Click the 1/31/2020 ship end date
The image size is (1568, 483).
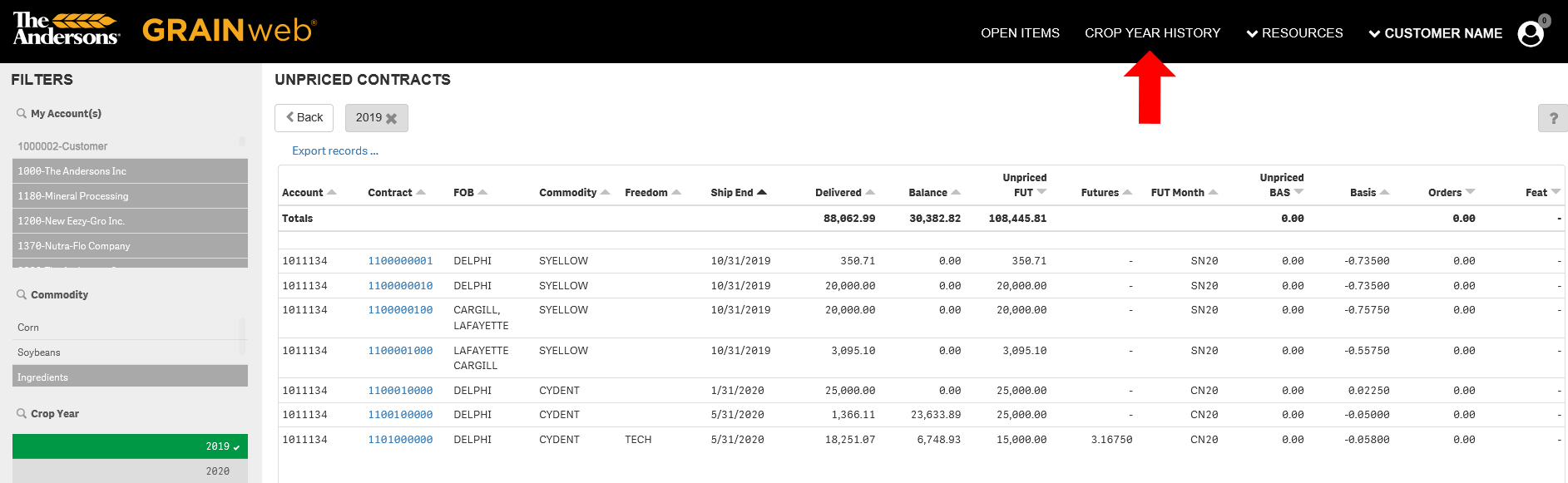click(737, 391)
